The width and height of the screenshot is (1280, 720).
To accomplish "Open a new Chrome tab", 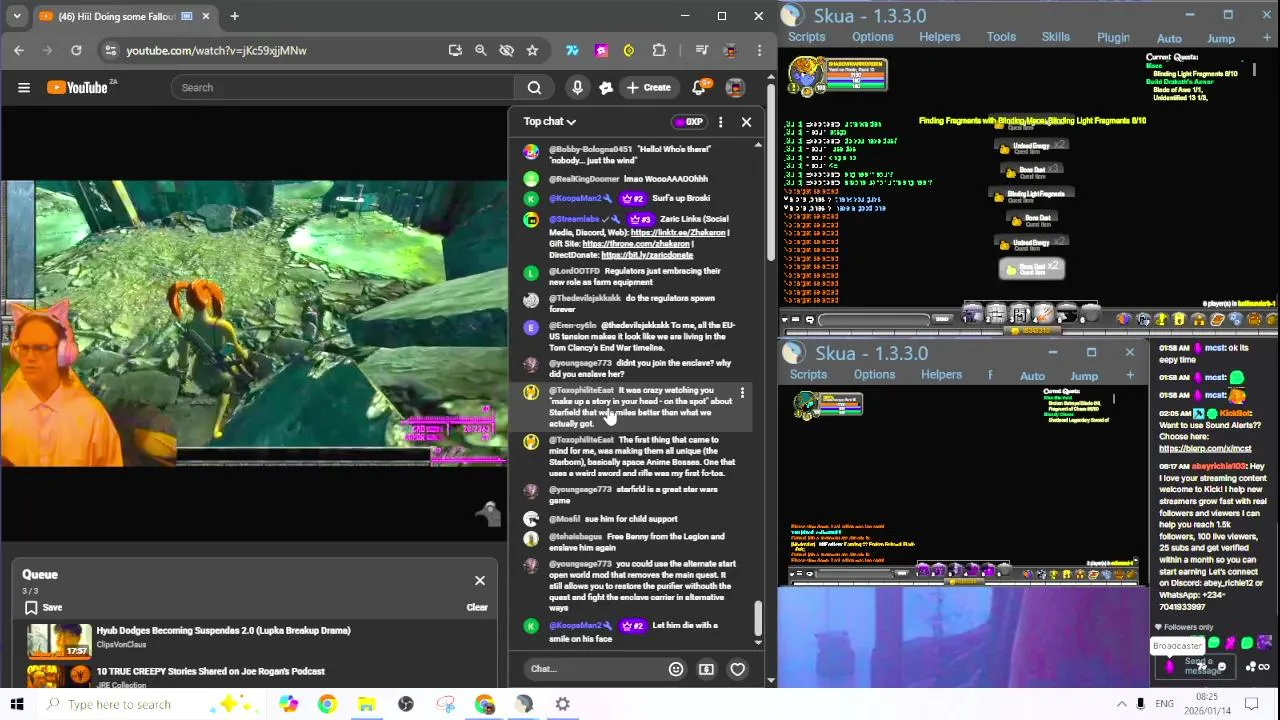I will 234,16.
